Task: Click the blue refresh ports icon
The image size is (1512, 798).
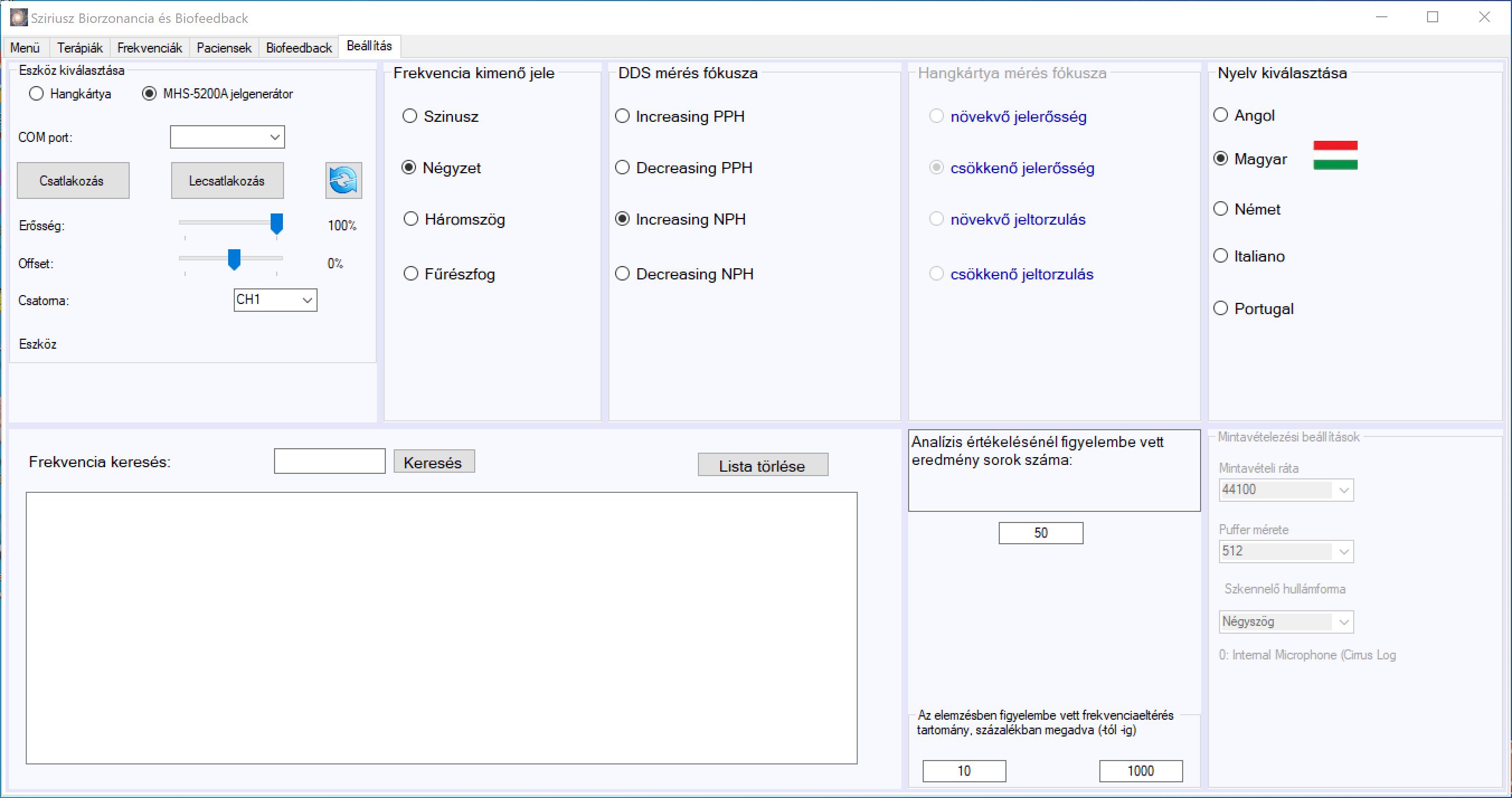Action: click(343, 180)
